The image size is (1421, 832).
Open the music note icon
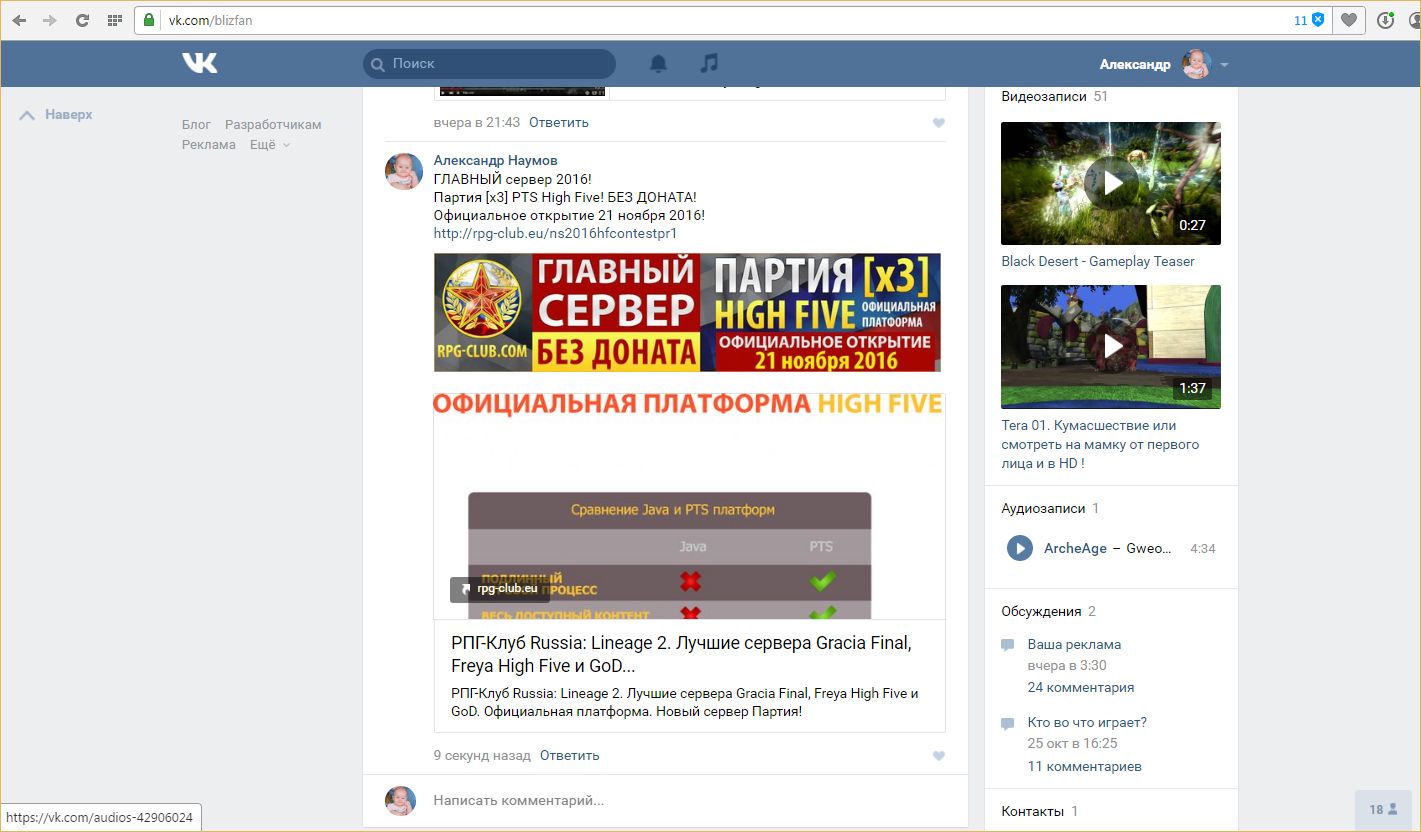(709, 63)
